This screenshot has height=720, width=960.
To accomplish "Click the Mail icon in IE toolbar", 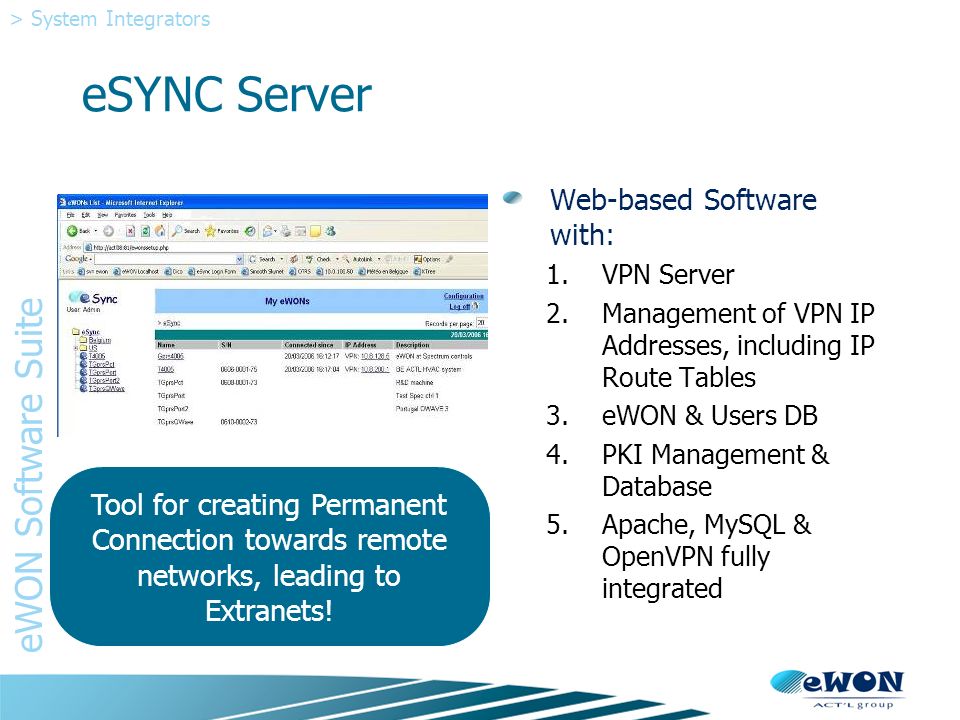I will coord(268,231).
